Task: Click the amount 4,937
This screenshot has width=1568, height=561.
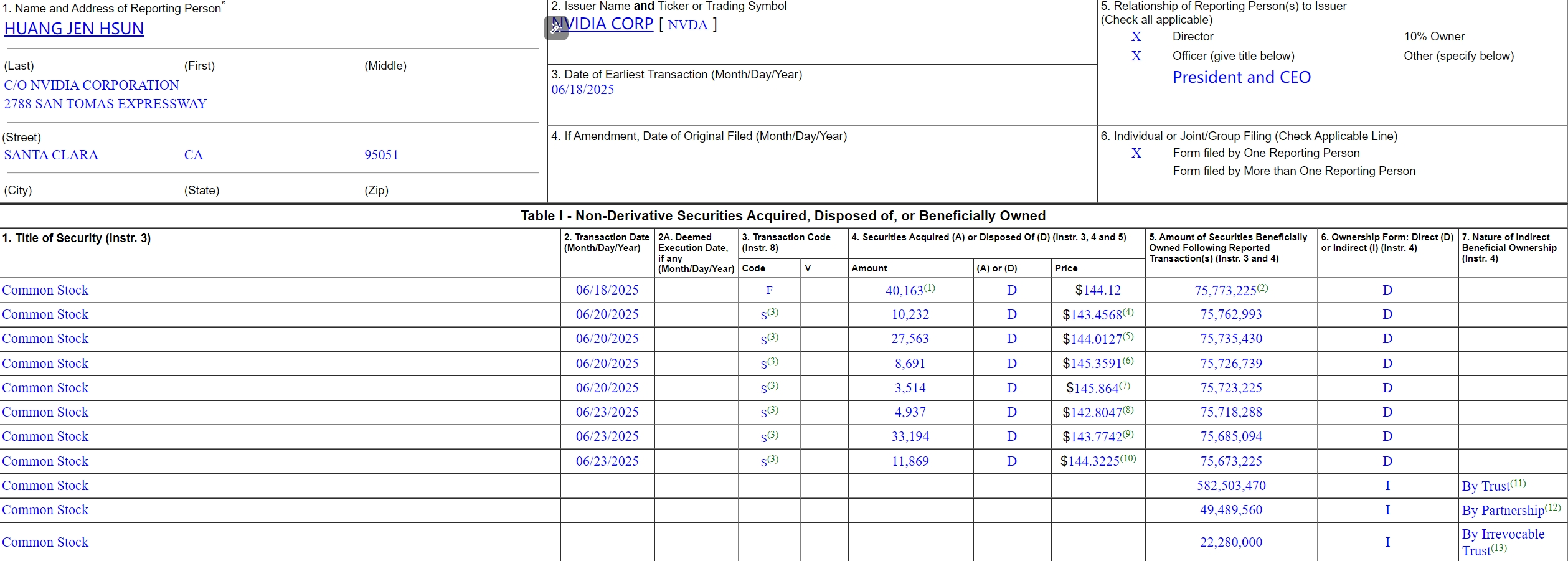Action: (910, 412)
